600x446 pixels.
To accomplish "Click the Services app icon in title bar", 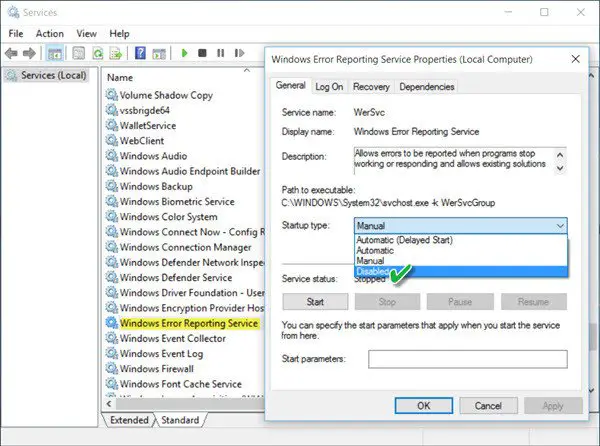I will (13, 12).
